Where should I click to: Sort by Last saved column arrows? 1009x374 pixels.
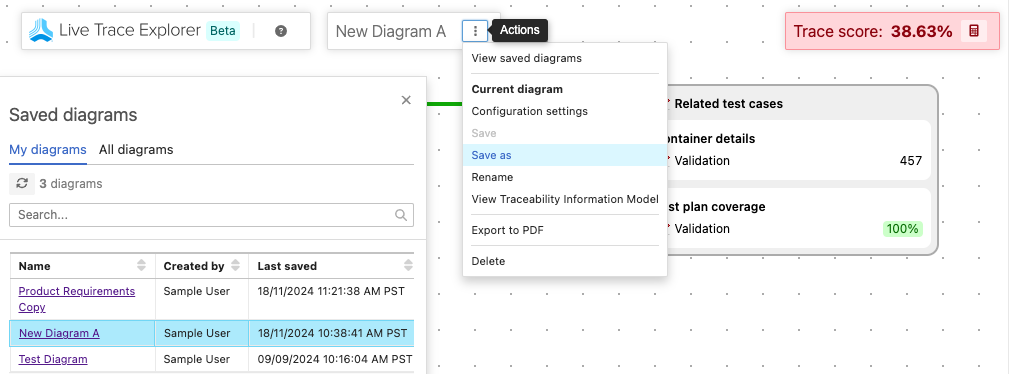click(x=408, y=266)
